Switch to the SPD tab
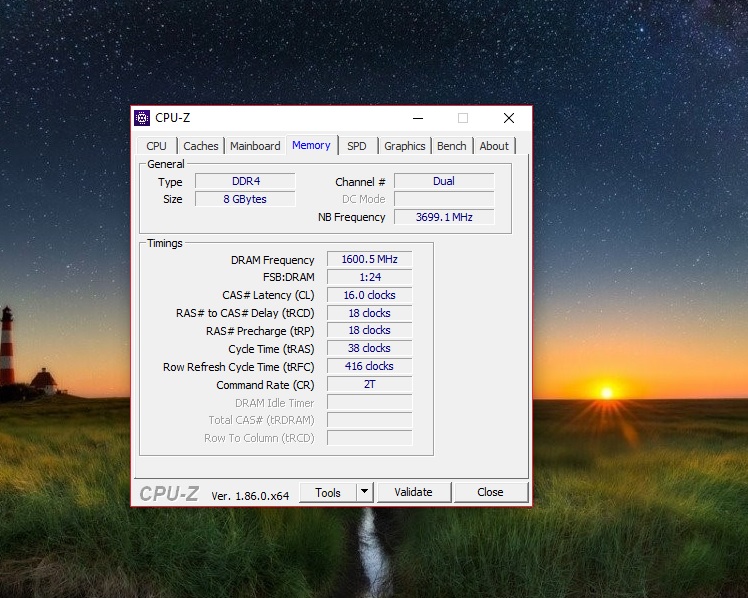Screen dimensions: 748x598 tap(357, 146)
